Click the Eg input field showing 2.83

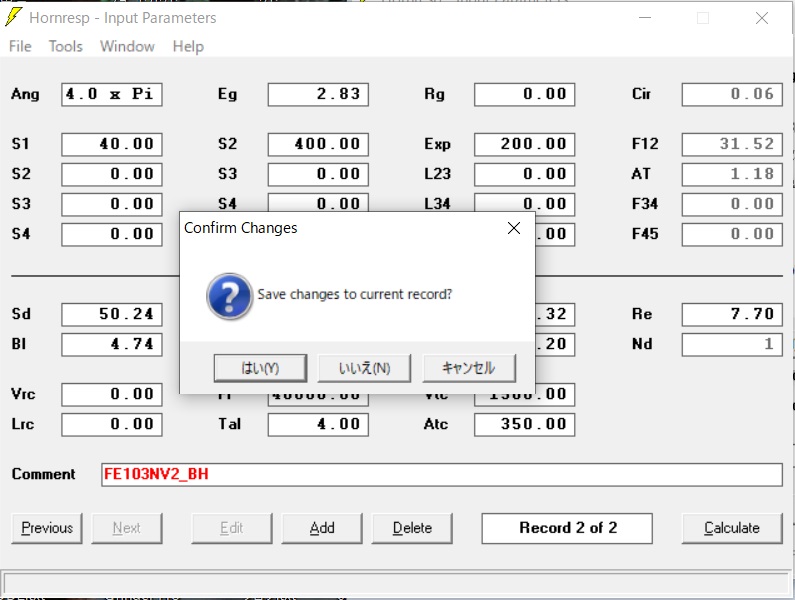pyautogui.click(x=318, y=95)
